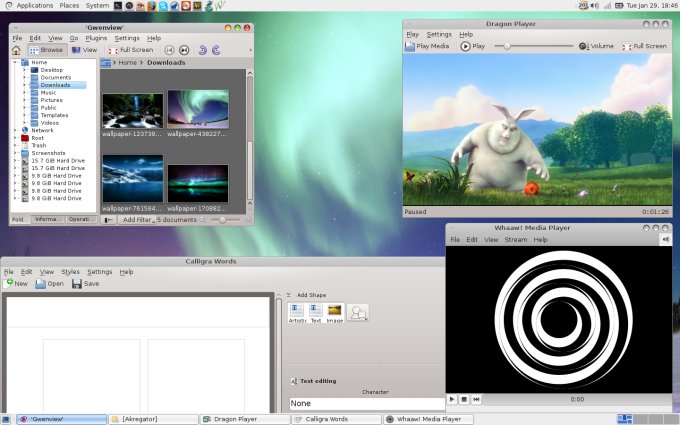Switch to Whaaw! Media Player in taskbar

[x=428, y=419]
